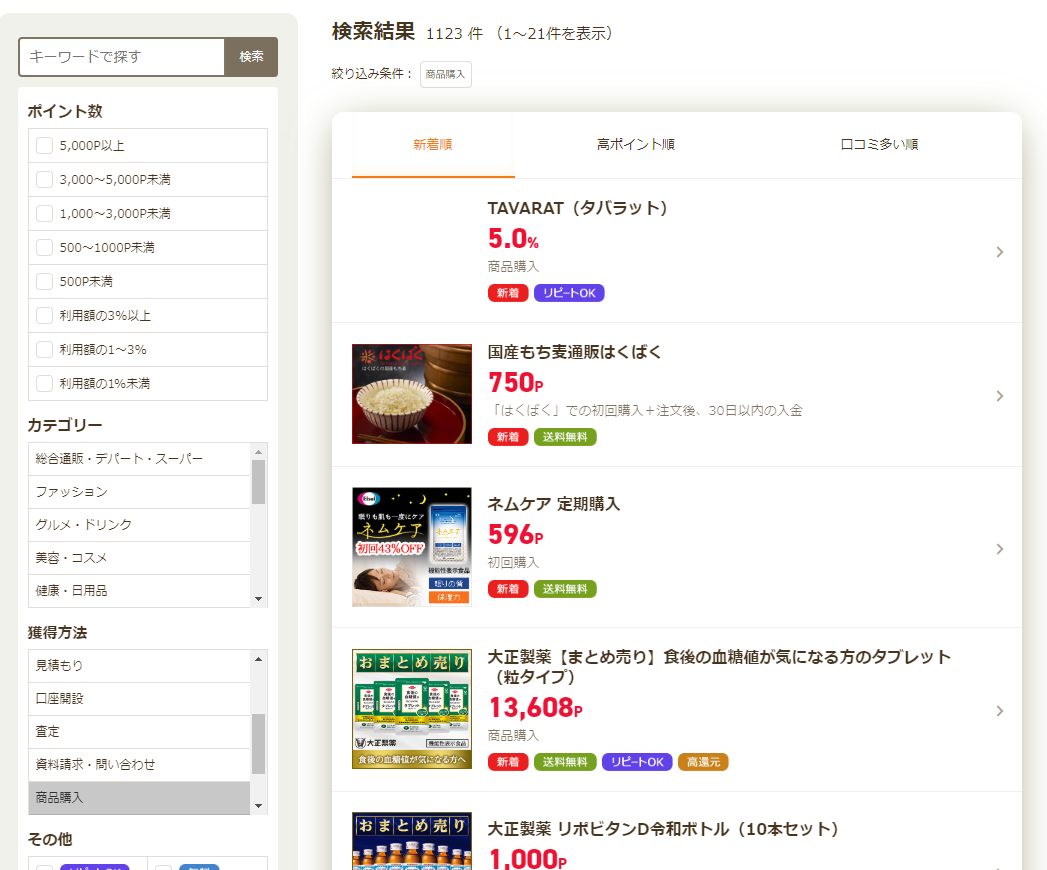Open the ネムケア product image
This screenshot has height=870, width=1047.
(411, 547)
